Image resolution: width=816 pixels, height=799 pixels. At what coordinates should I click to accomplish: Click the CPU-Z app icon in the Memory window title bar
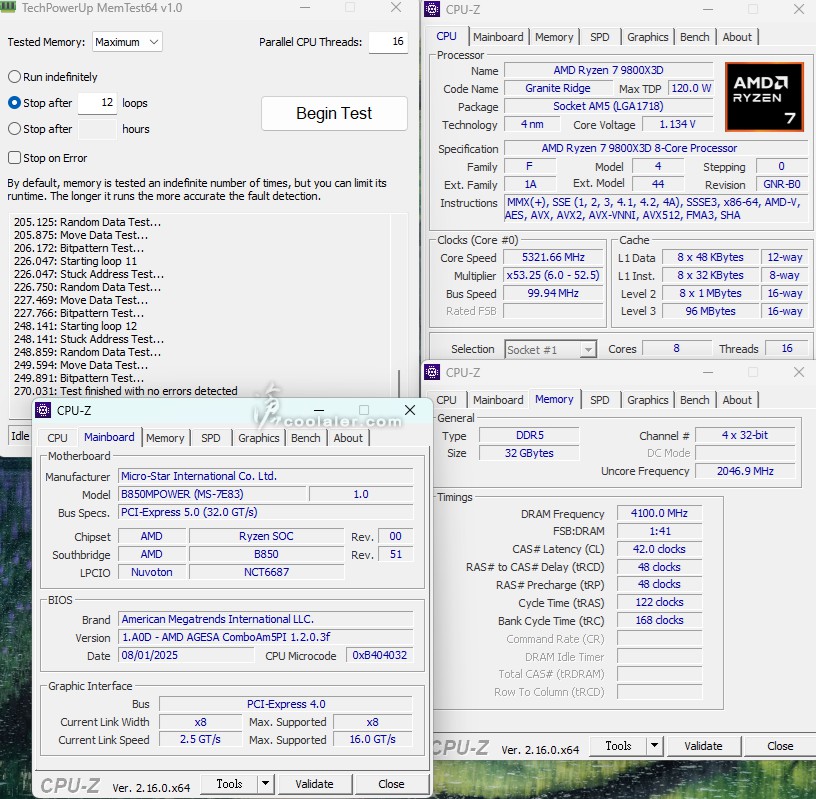(432, 372)
